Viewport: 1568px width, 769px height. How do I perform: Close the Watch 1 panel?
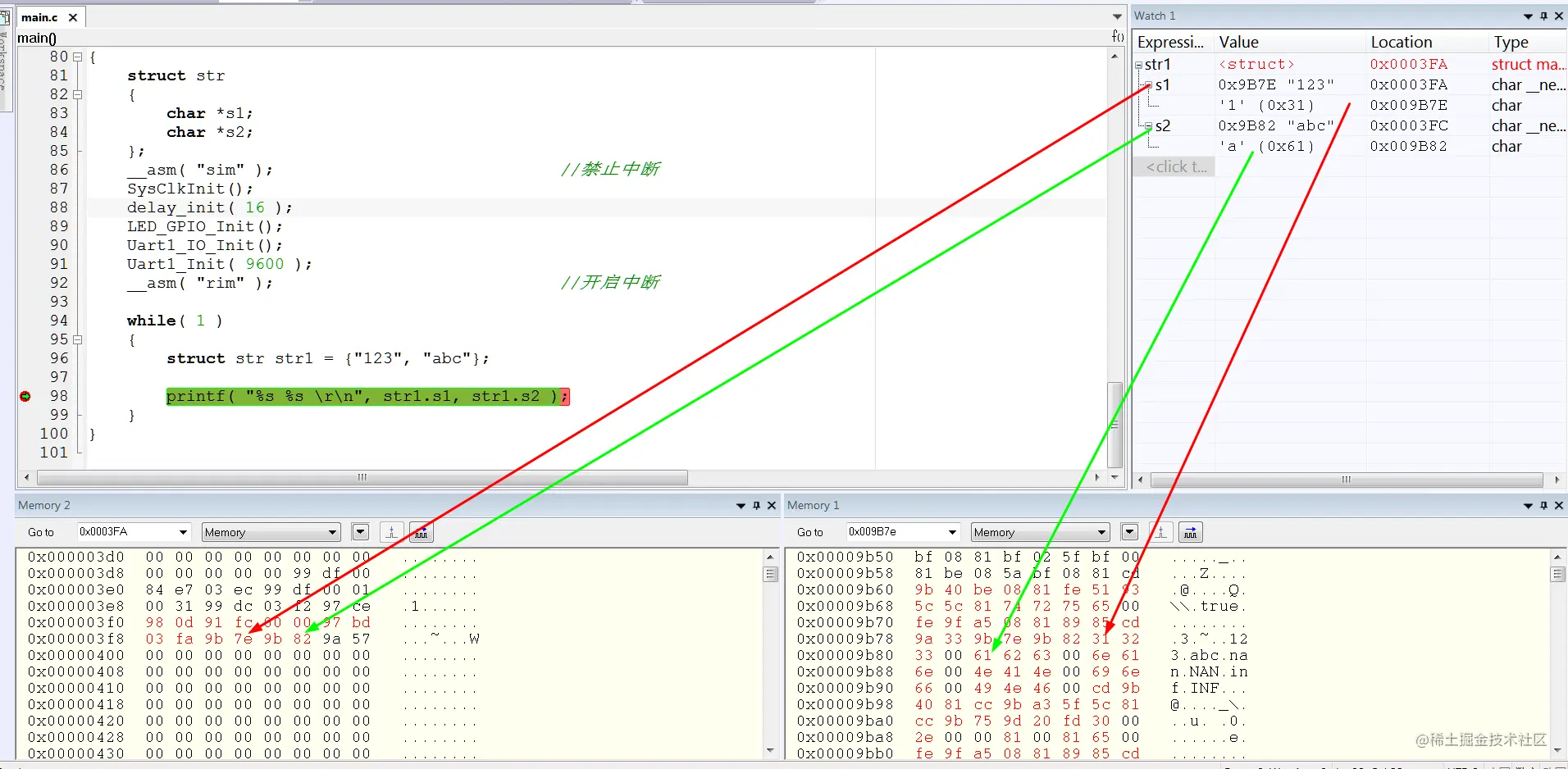coord(1559,16)
